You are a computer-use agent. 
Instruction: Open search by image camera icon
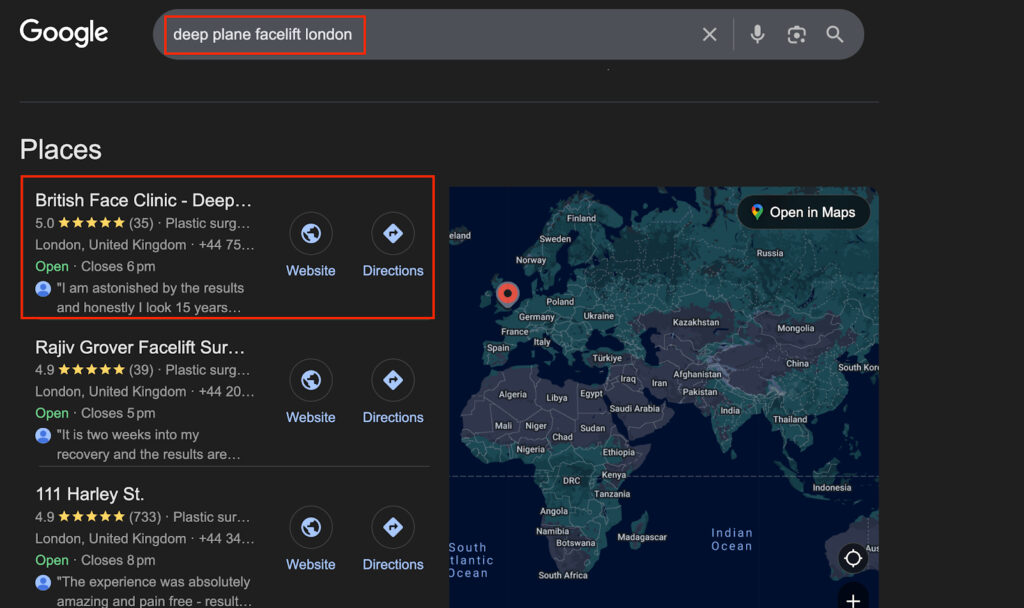click(x=796, y=35)
